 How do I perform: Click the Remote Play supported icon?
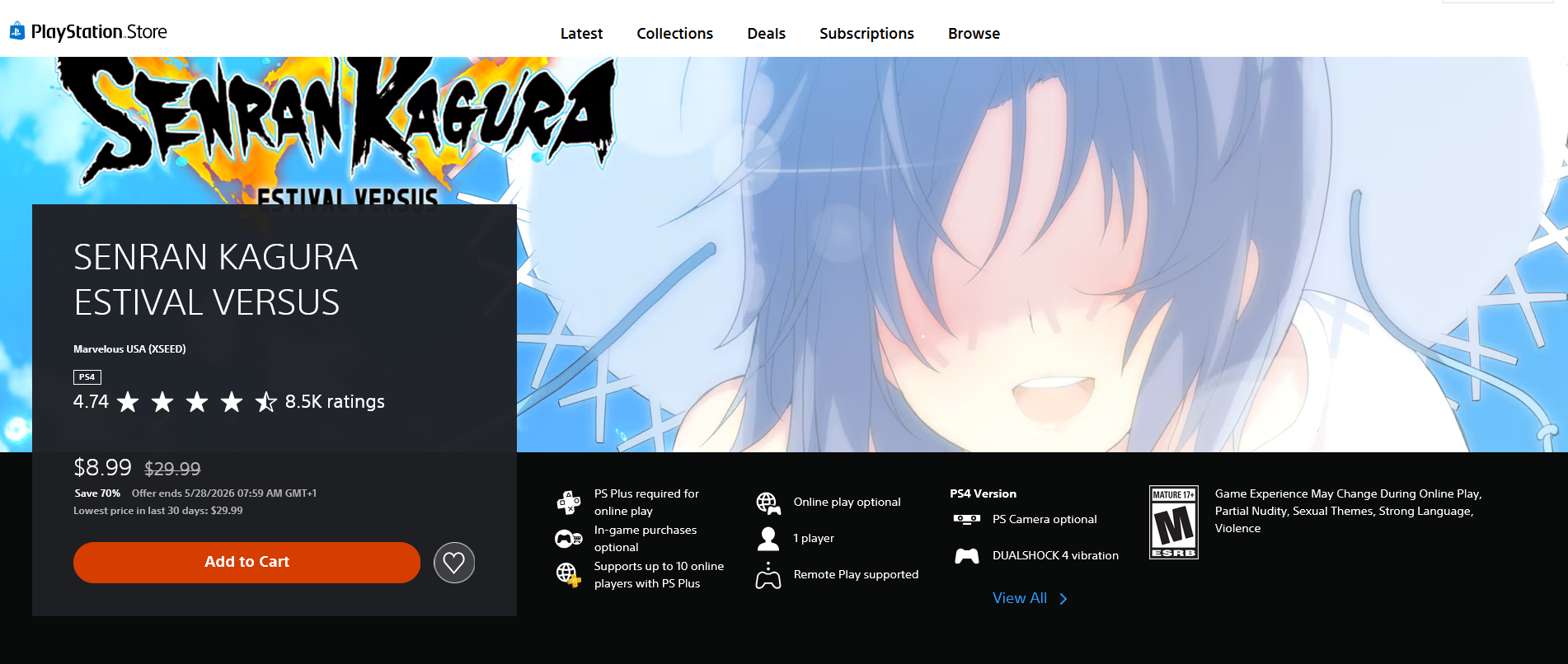(768, 575)
